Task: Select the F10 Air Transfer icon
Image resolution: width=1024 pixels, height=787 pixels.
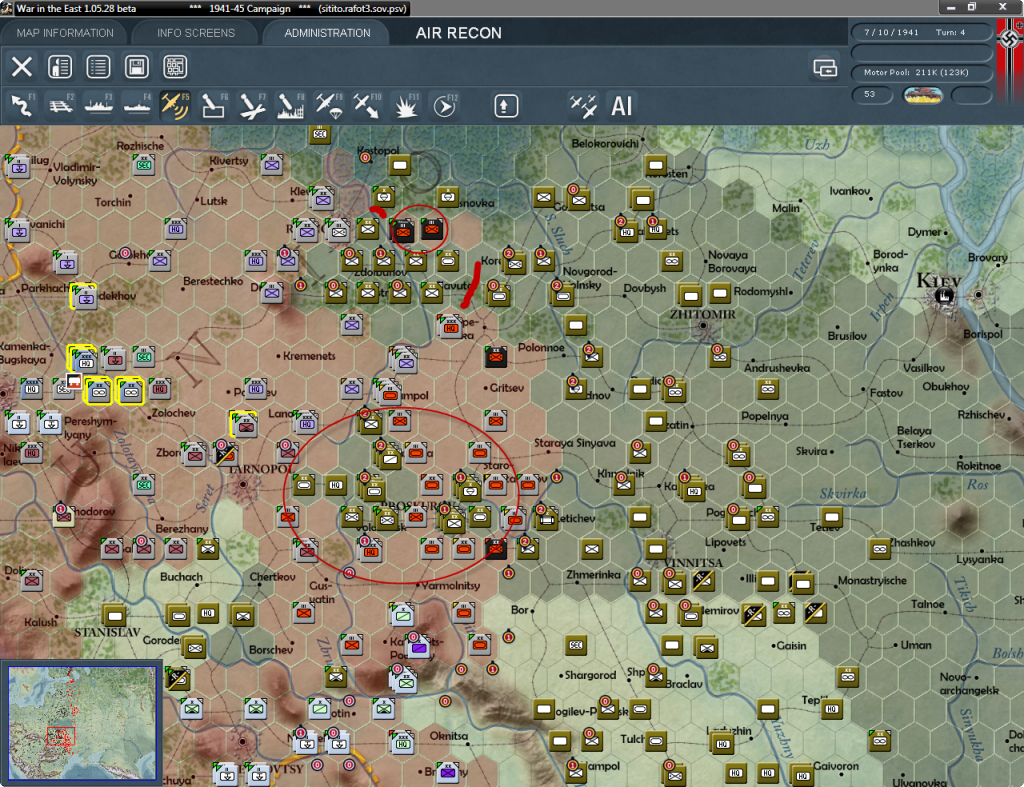Action: point(366,105)
